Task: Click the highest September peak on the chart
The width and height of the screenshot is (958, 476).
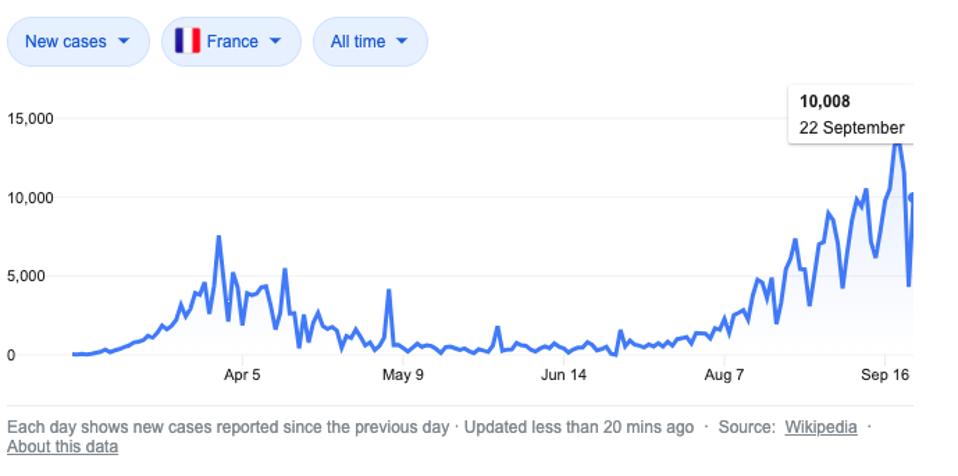Action: coord(897,144)
